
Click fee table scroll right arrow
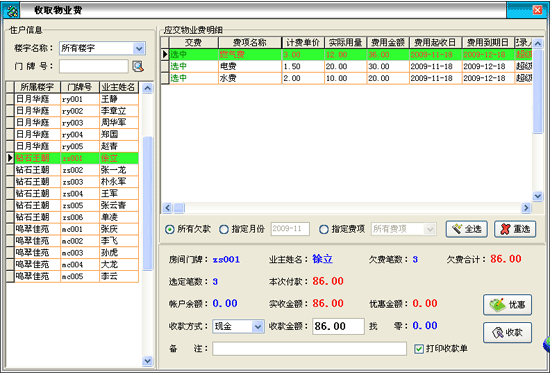(526, 208)
